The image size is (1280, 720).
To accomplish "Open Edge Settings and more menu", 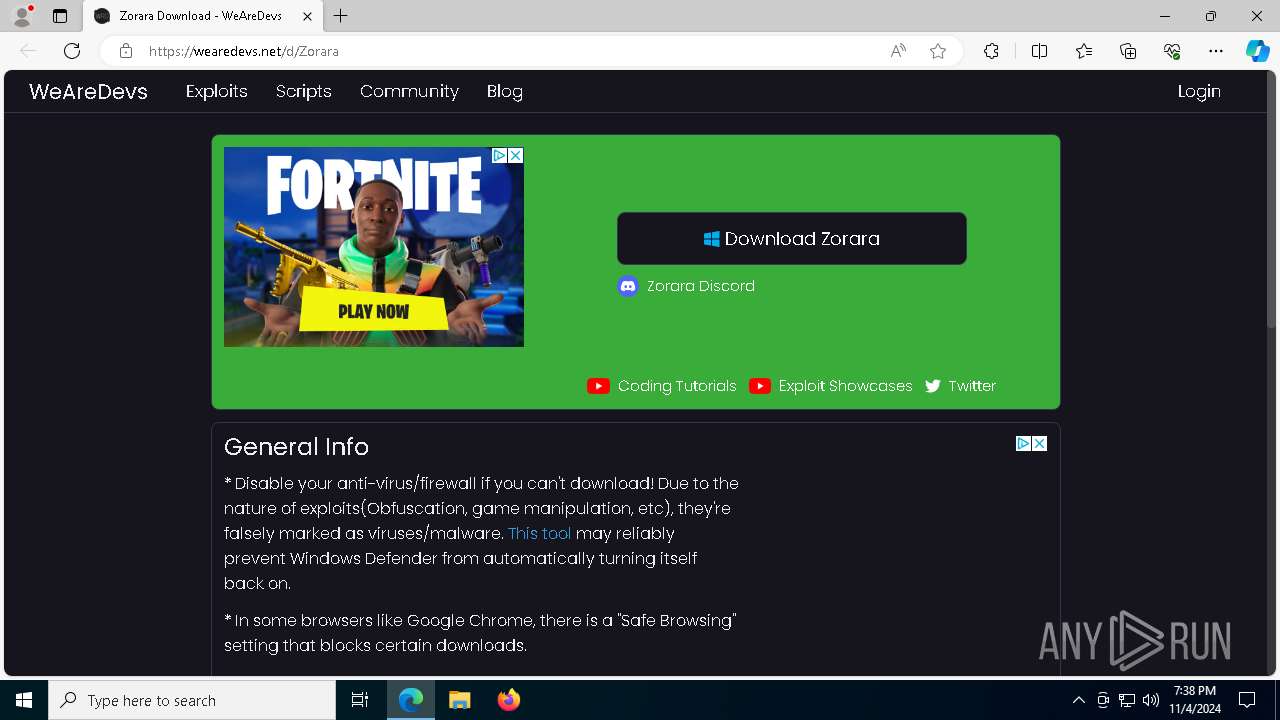I will pos(1216,51).
